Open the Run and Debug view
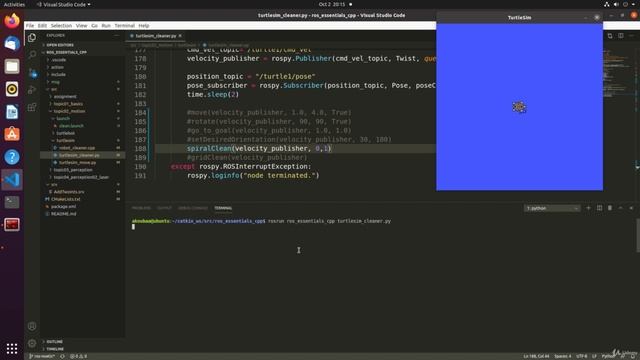The image size is (640, 360). coord(32,90)
